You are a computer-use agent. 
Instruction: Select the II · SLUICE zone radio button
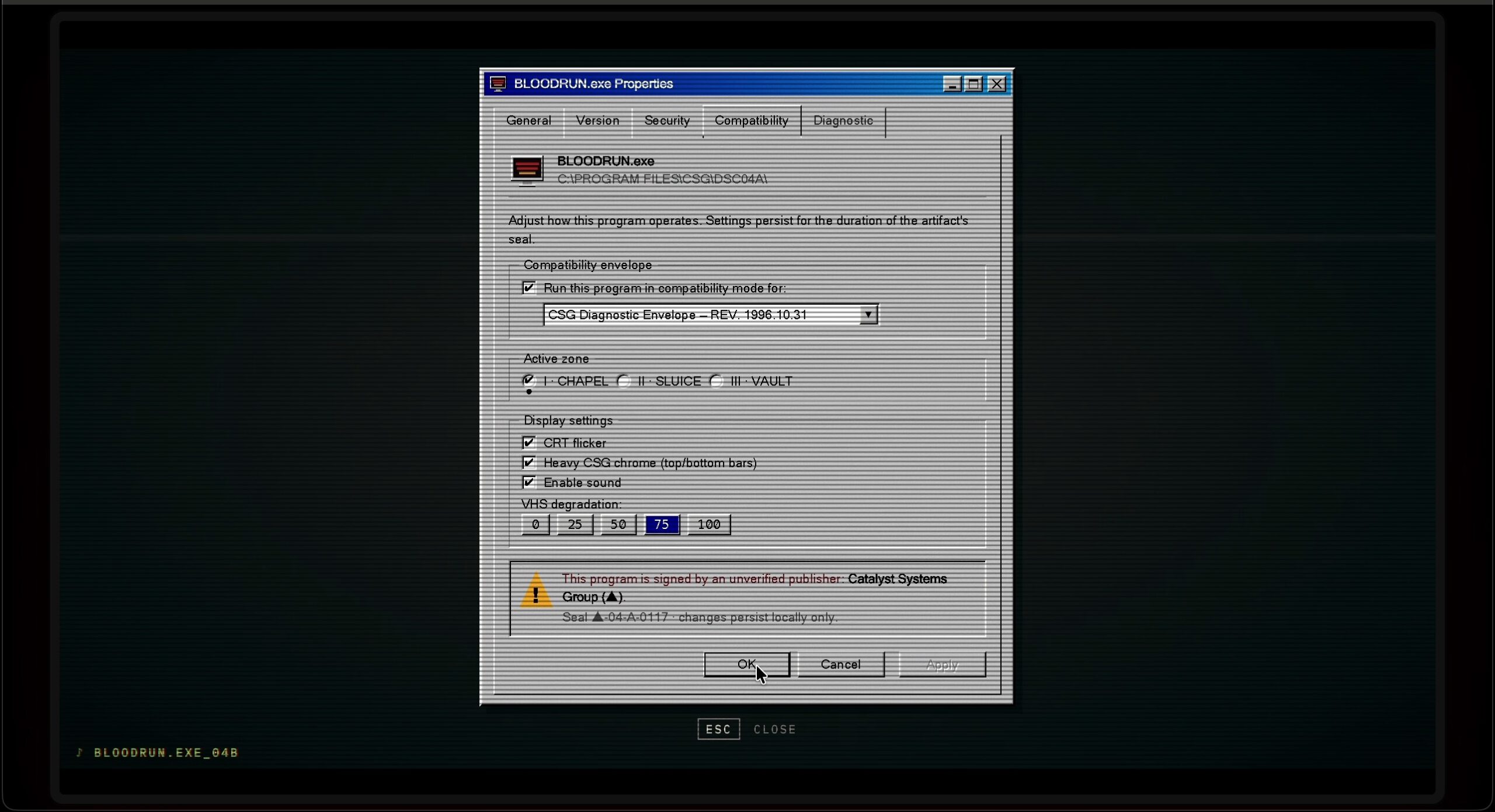(624, 381)
